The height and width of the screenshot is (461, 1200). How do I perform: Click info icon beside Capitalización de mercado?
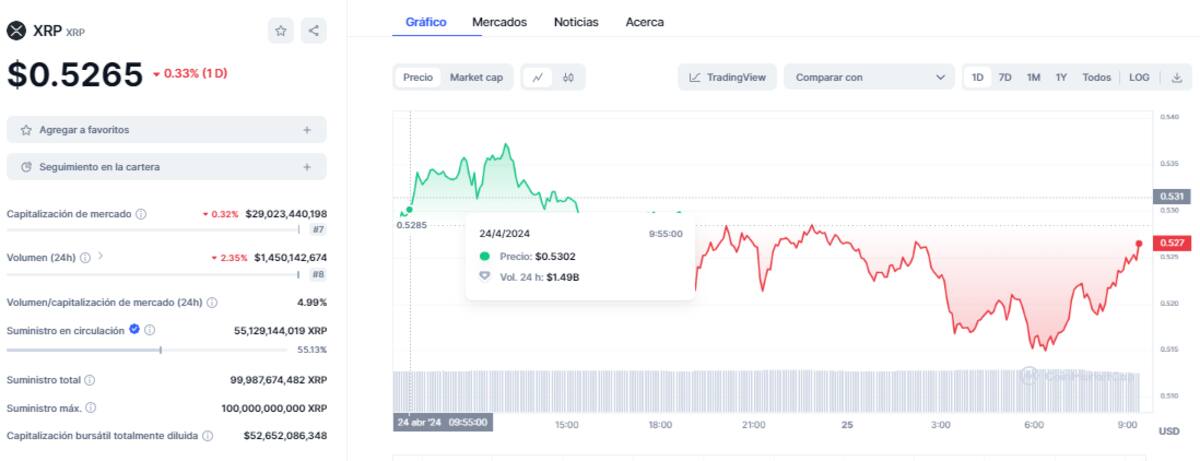tap(141, 214)
